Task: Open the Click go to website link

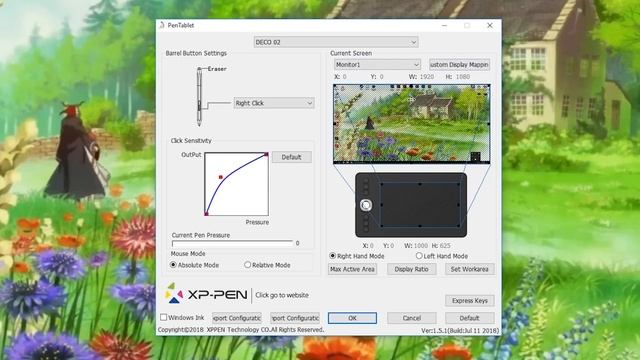Action: click(282, 295)
